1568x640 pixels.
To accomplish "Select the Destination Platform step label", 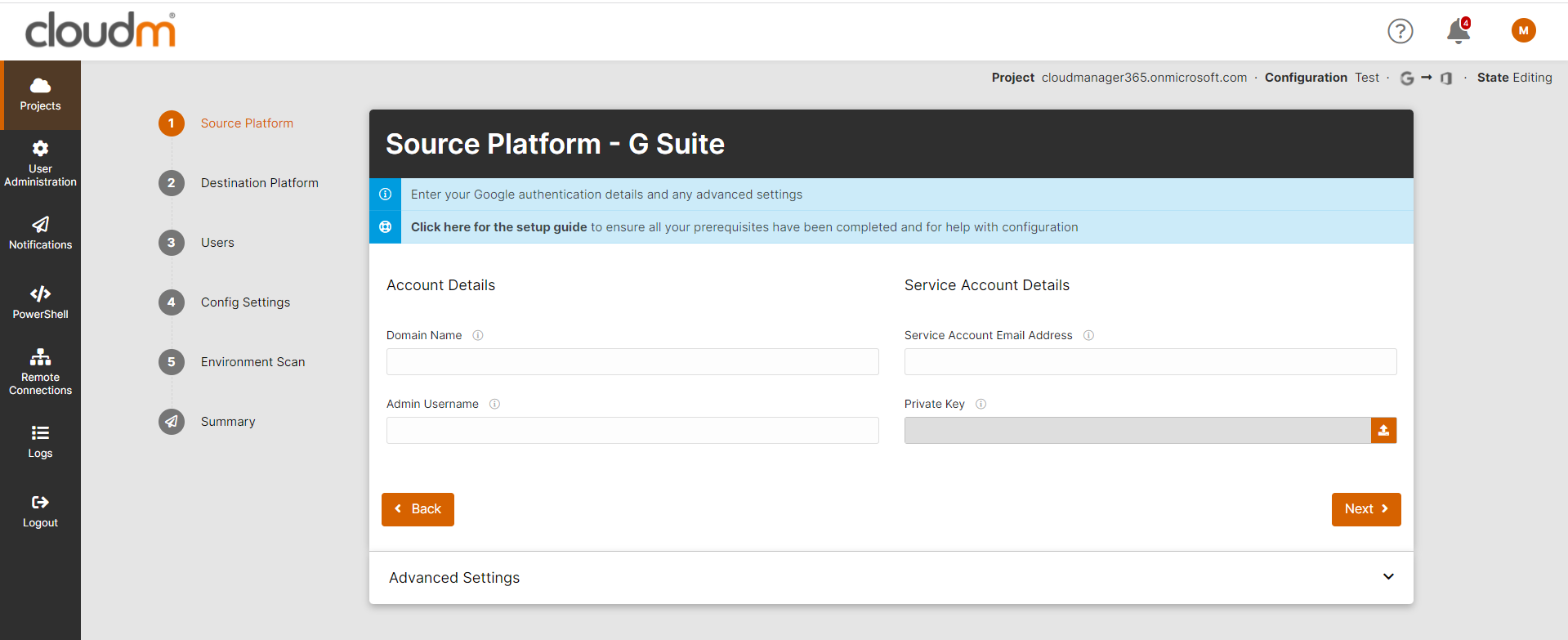I will click(x=260, y=183).
